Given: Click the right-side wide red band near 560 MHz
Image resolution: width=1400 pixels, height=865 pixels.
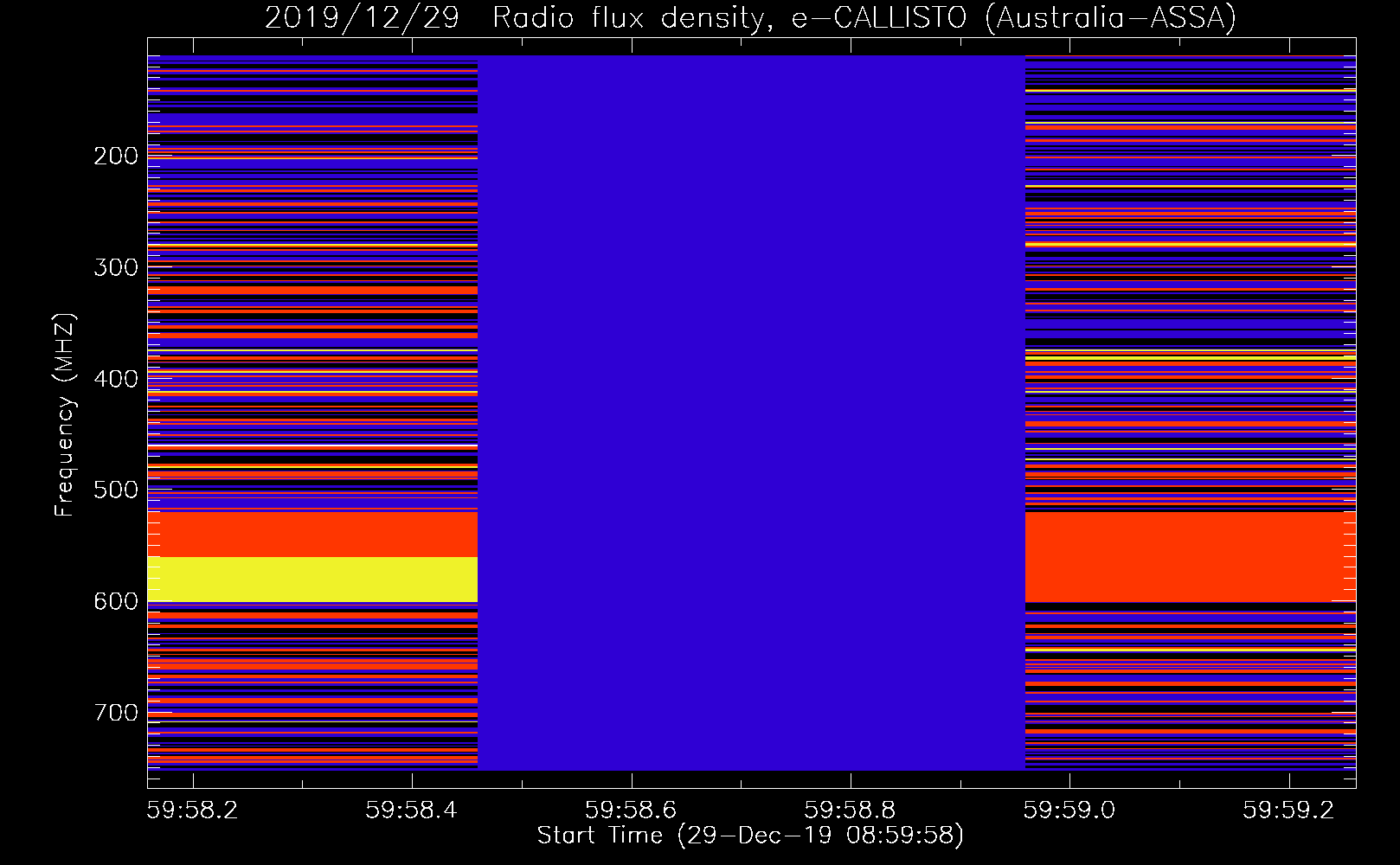Looking at the screenshot, I should click(x=1191, y=556).
